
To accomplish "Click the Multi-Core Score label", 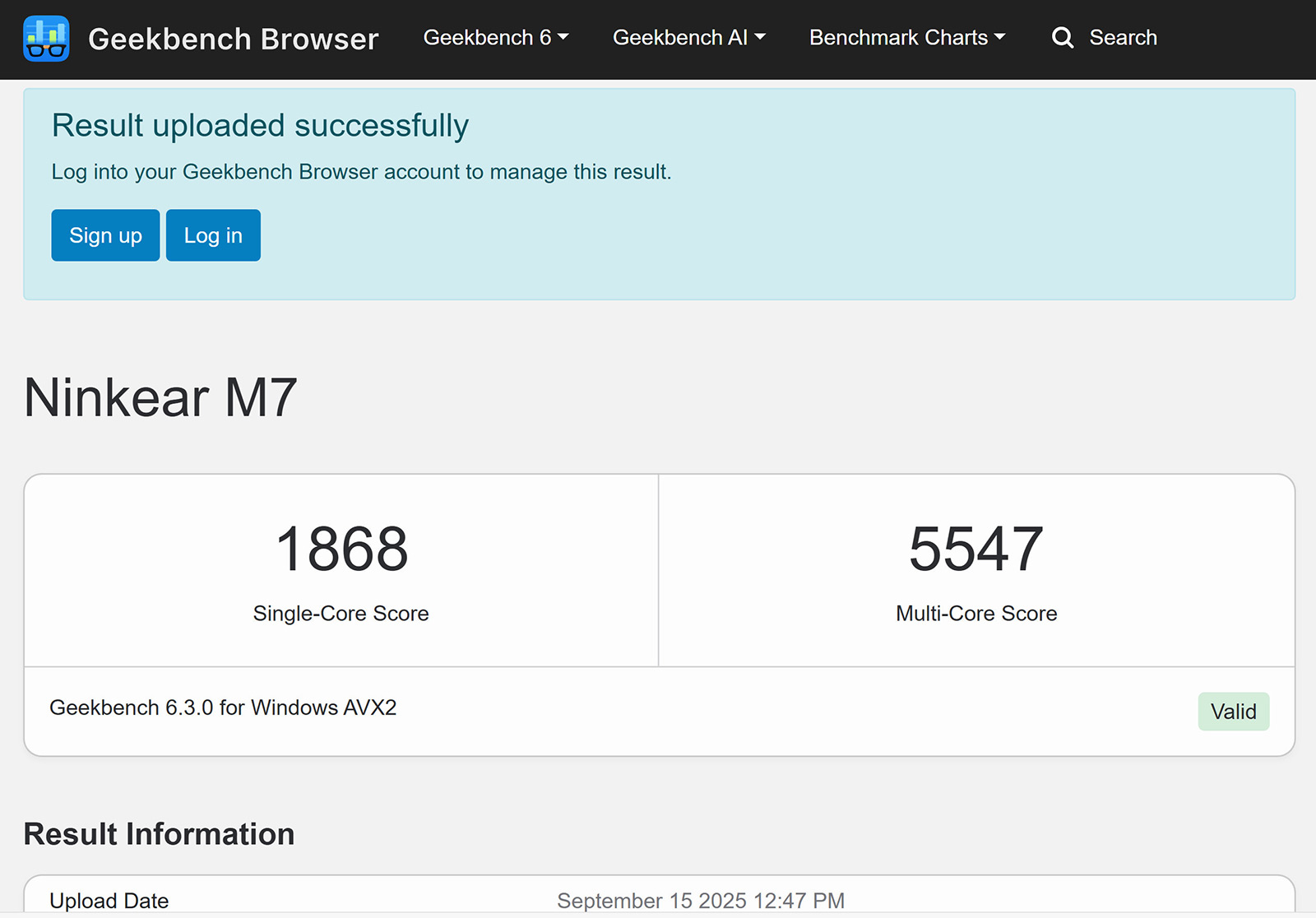I will 976,614.
